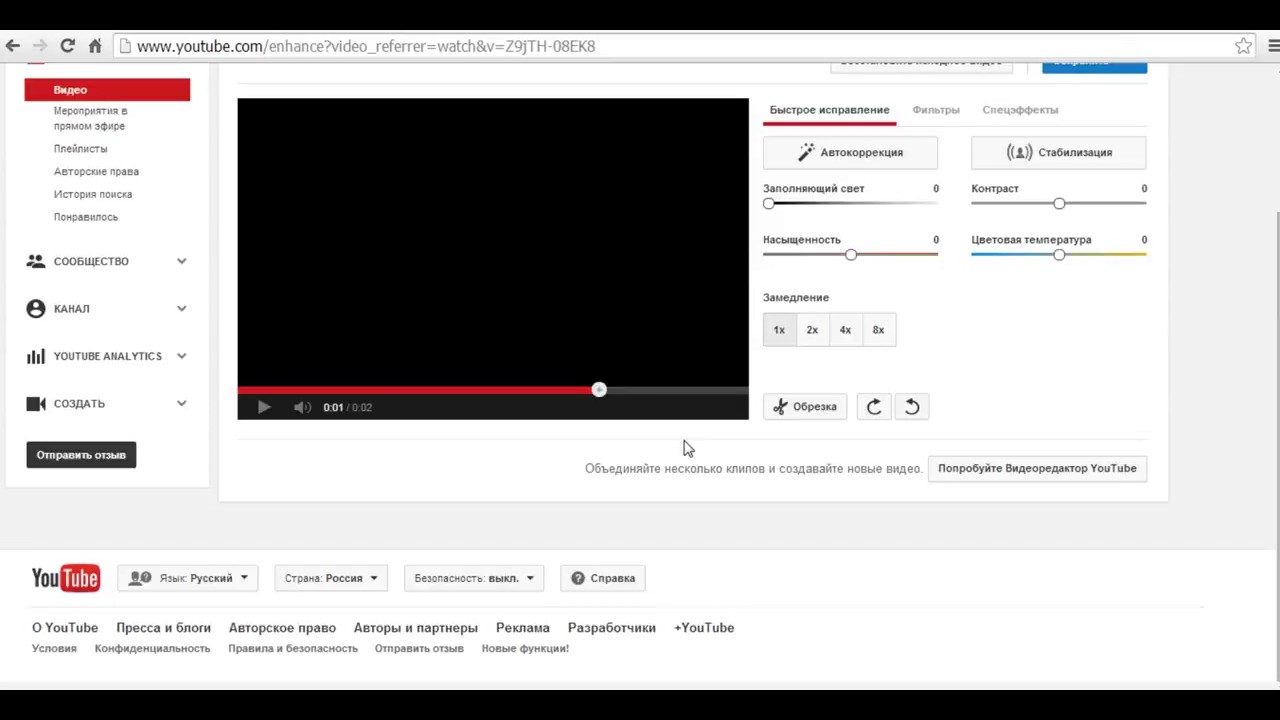Expand the Канал section chevron
The image size is (1280, 720).
click(x=182, y=309)
